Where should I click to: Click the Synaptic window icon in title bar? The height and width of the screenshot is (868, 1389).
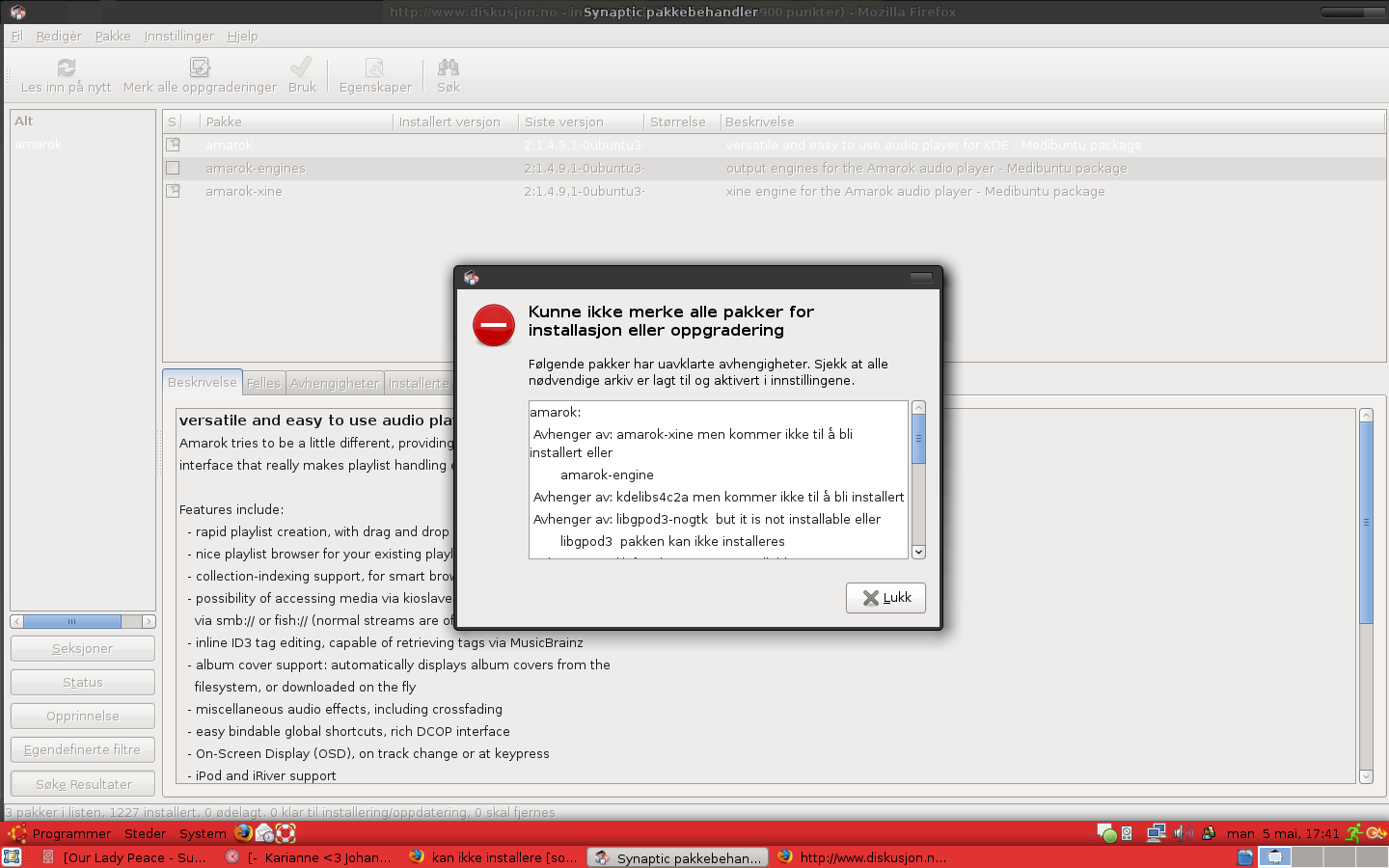[17, 13]
